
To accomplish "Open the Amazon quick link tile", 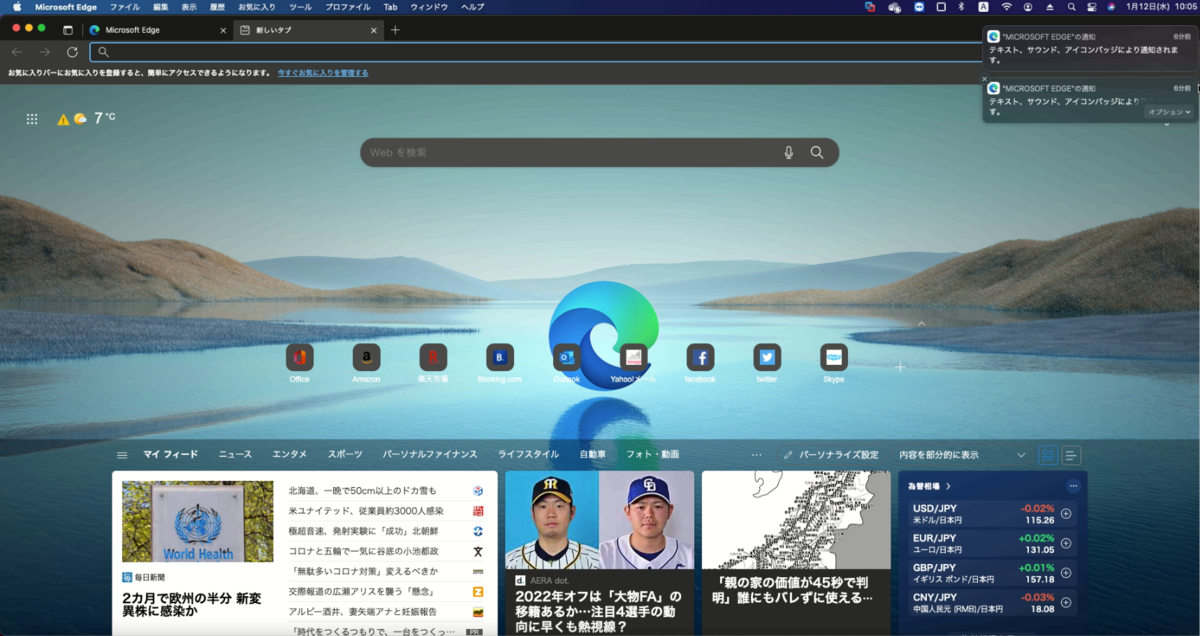I will point(366,357).
